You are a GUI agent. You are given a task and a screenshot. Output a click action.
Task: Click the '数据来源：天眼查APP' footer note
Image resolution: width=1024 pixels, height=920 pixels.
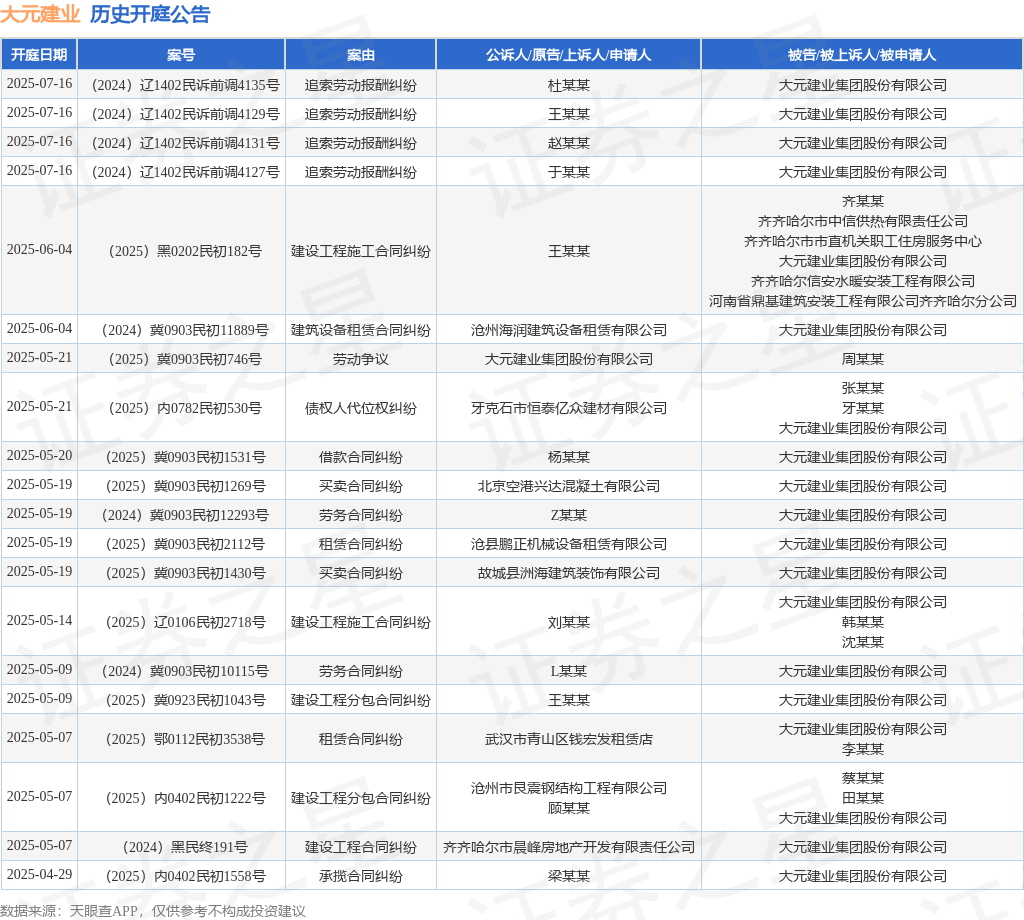coord(69,911)
